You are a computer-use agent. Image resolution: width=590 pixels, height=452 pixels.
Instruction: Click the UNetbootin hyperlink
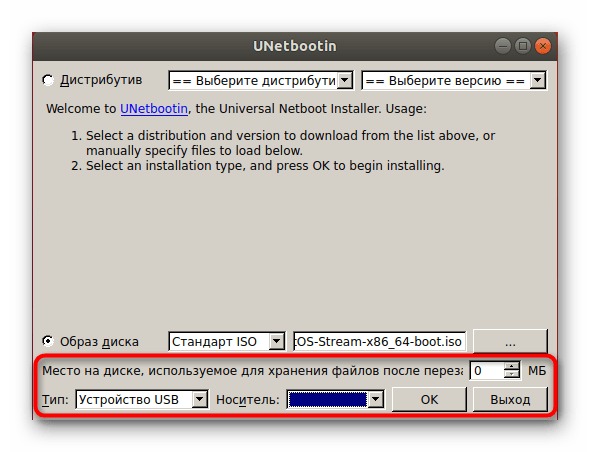[x=154, y=109]
